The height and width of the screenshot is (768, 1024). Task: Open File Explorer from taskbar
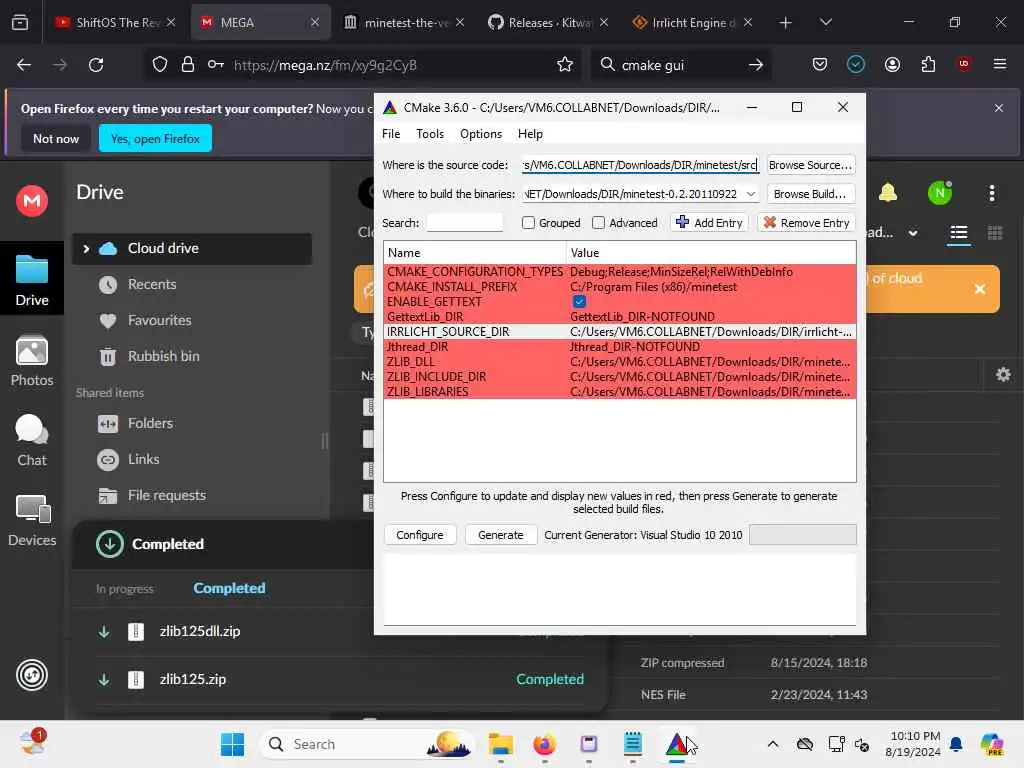coord(501,744)
